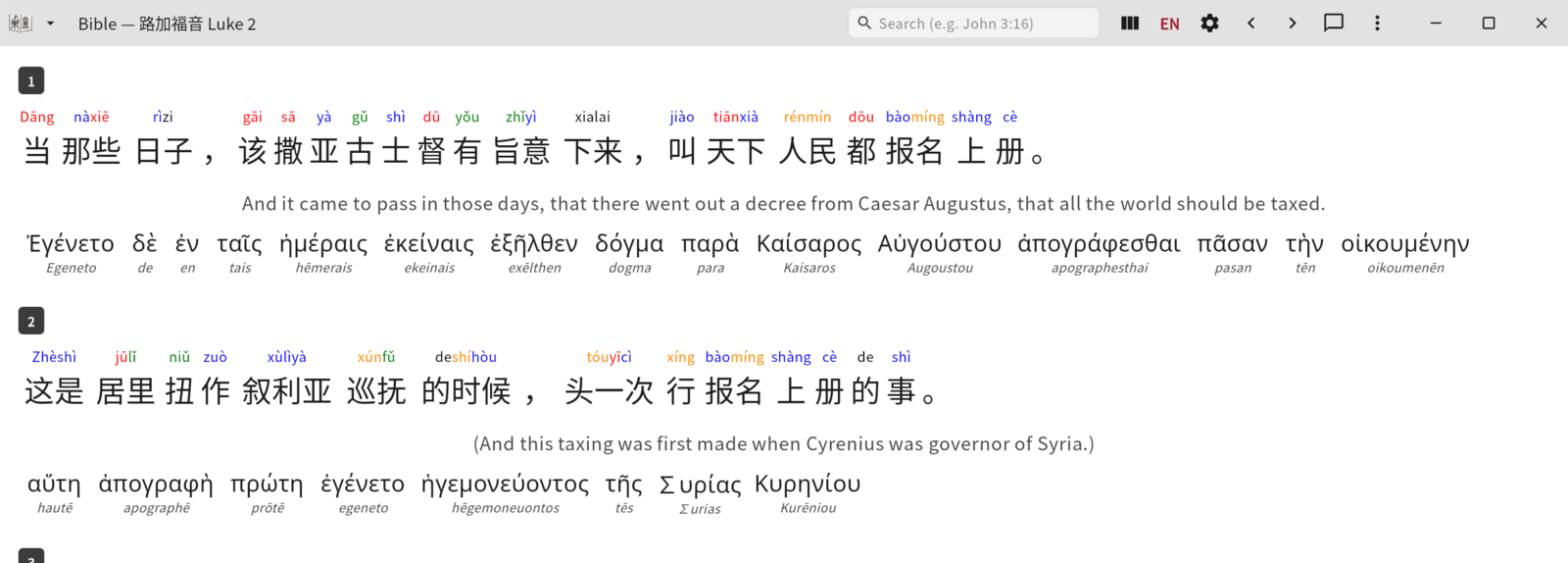
Task: Select Greek word ἀπογραφὴ
Action: pyautogui.click(x=156, y=485)
